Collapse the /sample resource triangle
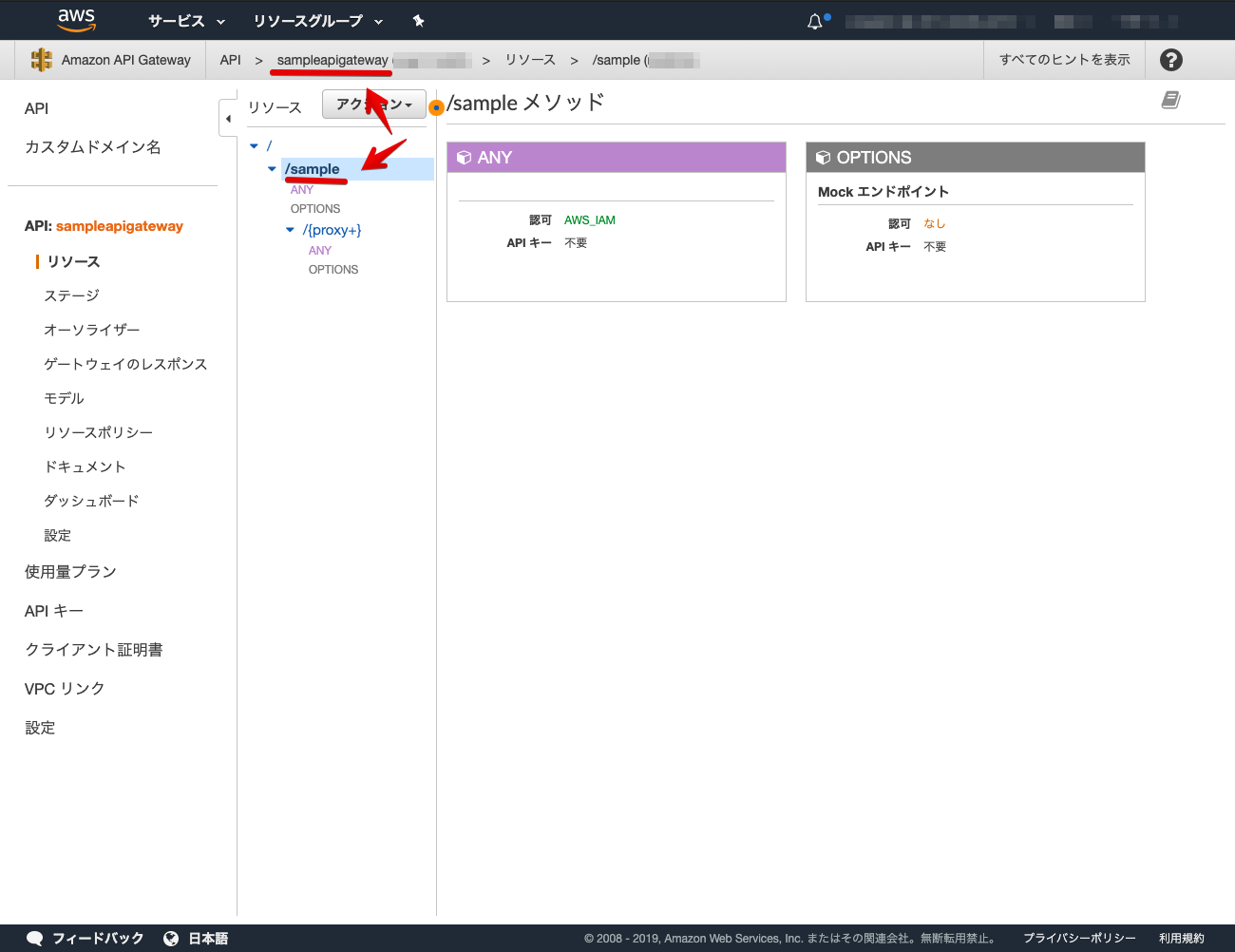Screen dimensions: 1235x952 (x=272, y=169)
